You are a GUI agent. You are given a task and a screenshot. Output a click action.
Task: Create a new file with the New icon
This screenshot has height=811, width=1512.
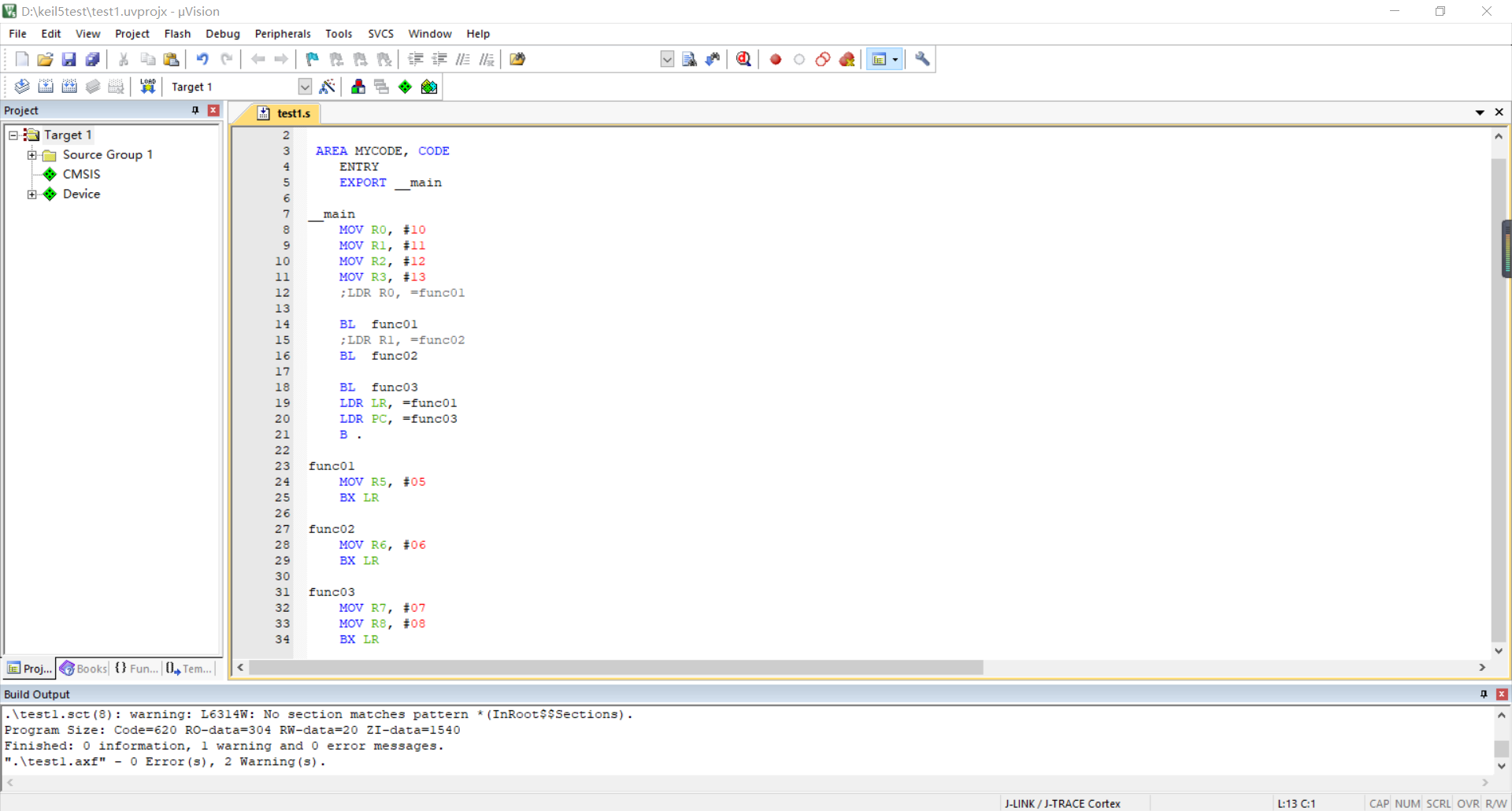pos(22,59)
